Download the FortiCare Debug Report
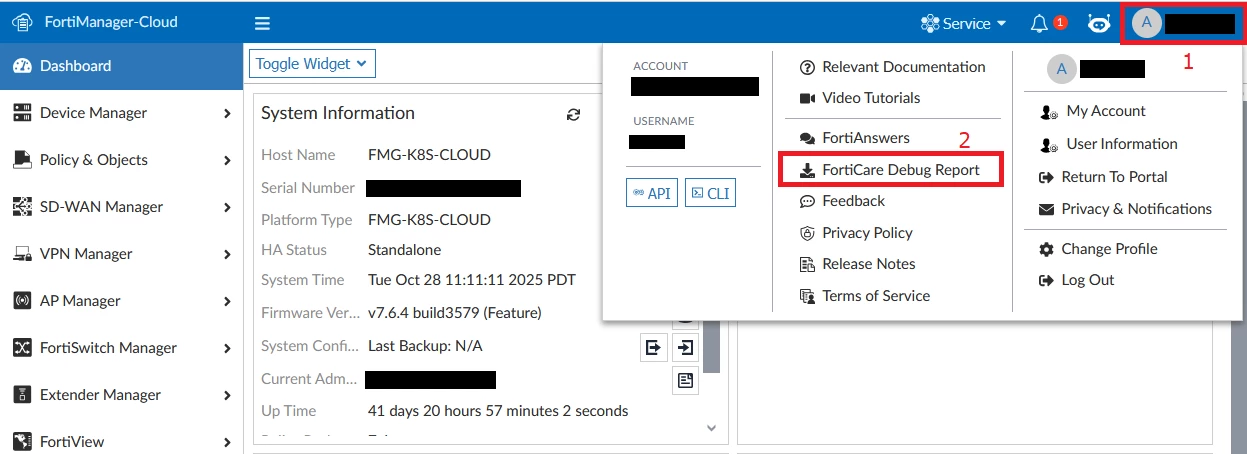Viewport: 1247px width, 454px height. pos(890,170)
